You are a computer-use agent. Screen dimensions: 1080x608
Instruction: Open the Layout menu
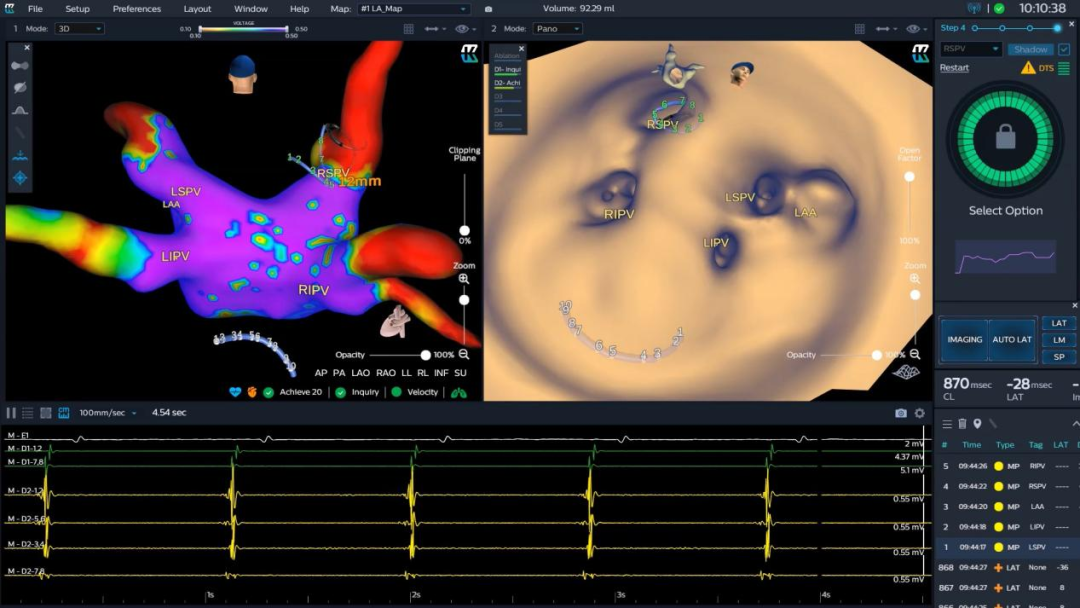pyautogui.click(x=197, y=9)
